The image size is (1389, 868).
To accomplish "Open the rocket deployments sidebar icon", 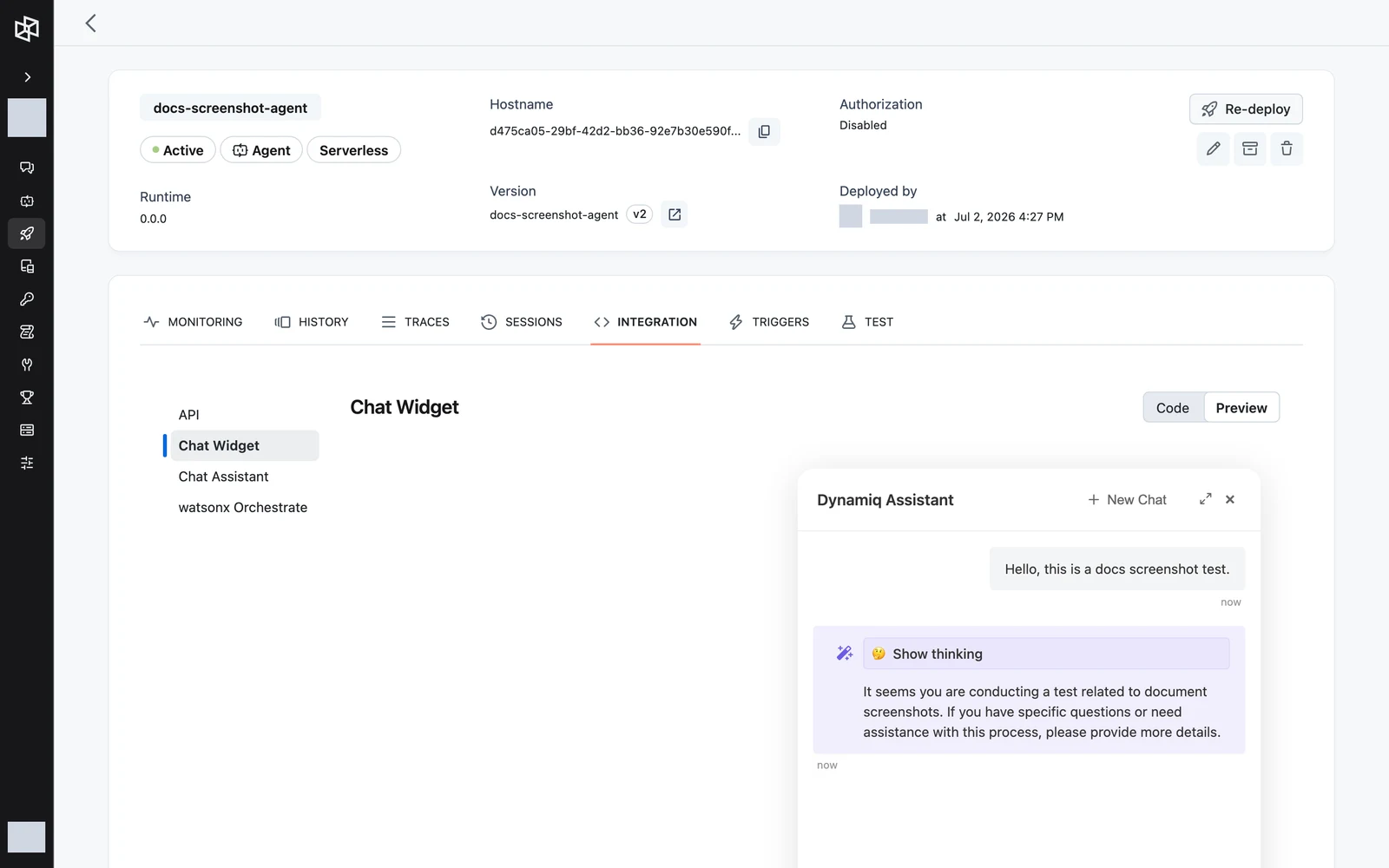I will point(27,233).
